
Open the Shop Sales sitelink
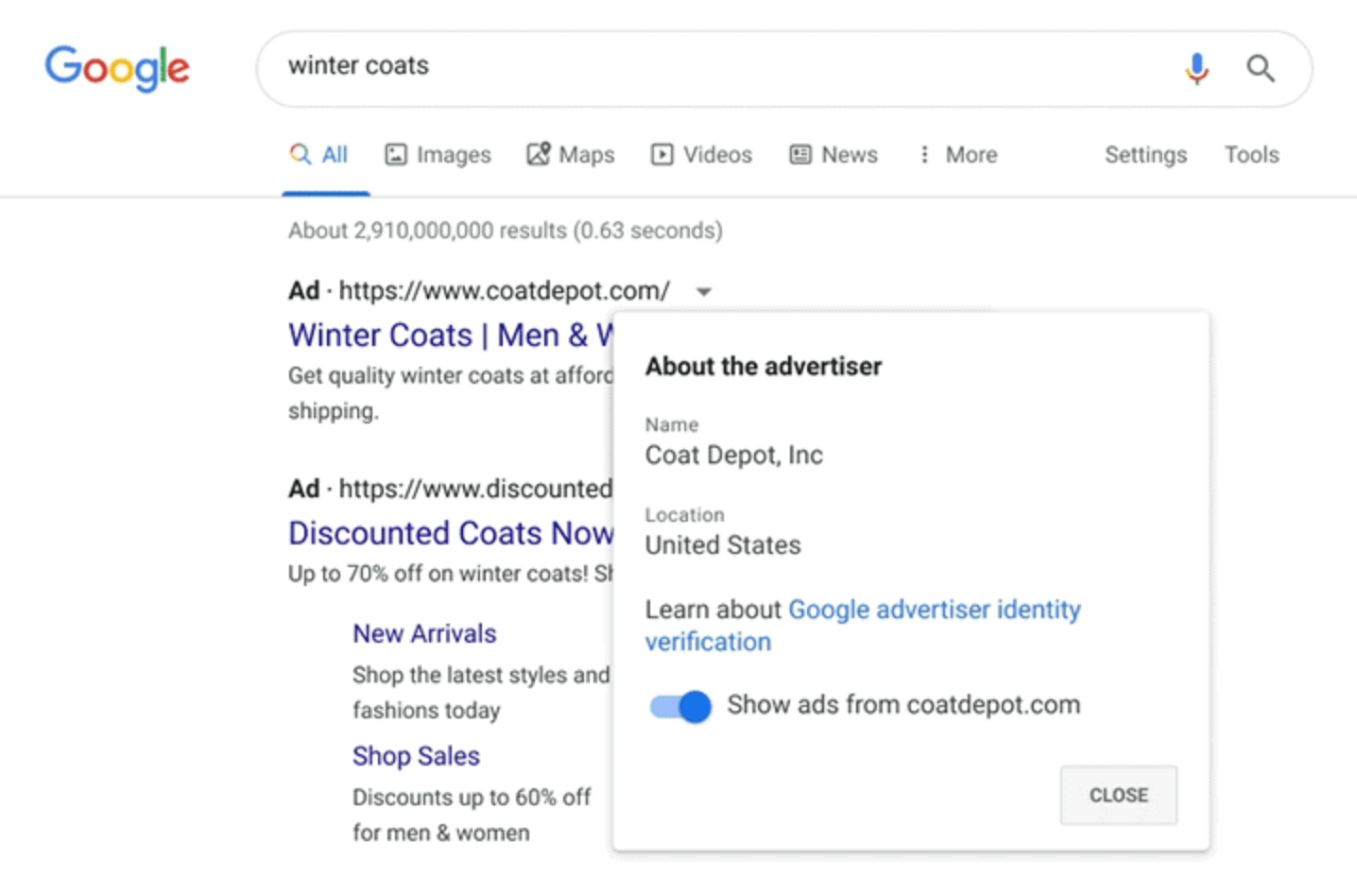416,756
